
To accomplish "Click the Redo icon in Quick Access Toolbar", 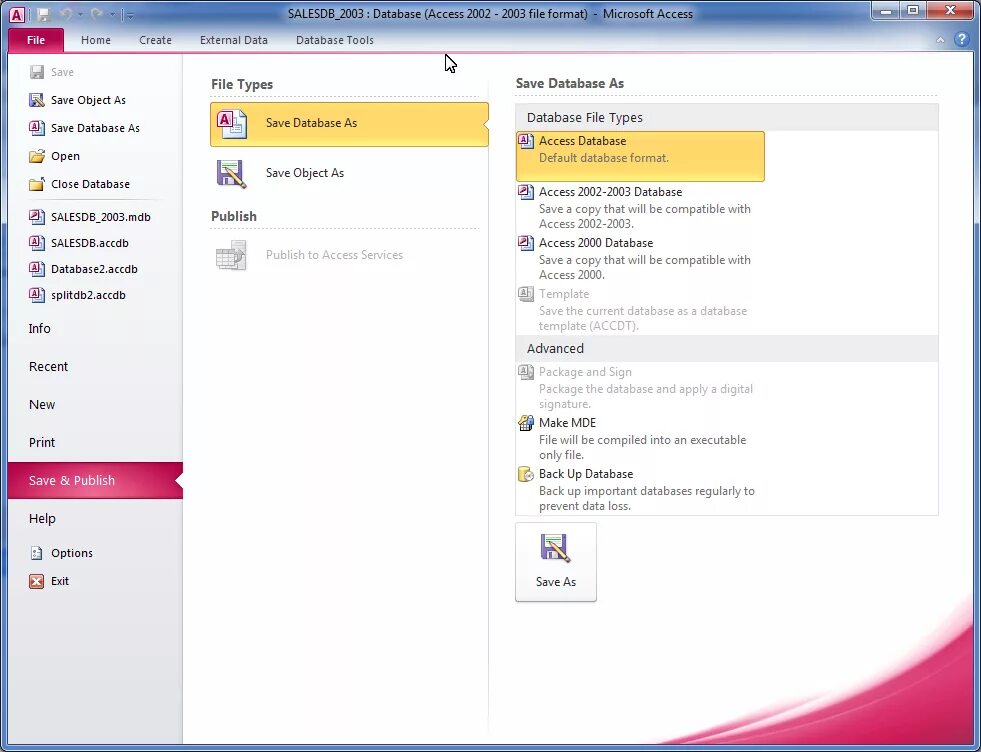I will pyautogui.click(x=96, y=14).
